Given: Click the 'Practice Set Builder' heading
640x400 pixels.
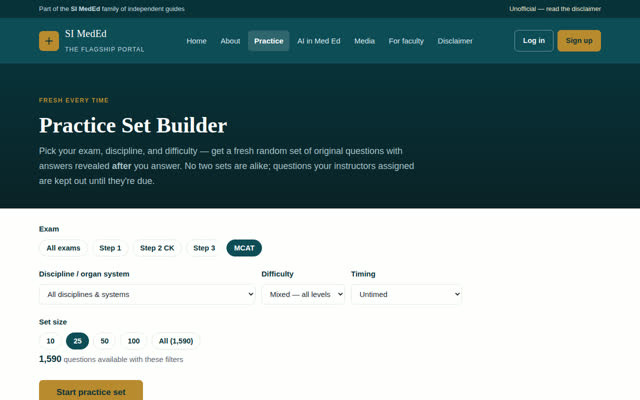Looking at the screenshot, I should (133, 125).
